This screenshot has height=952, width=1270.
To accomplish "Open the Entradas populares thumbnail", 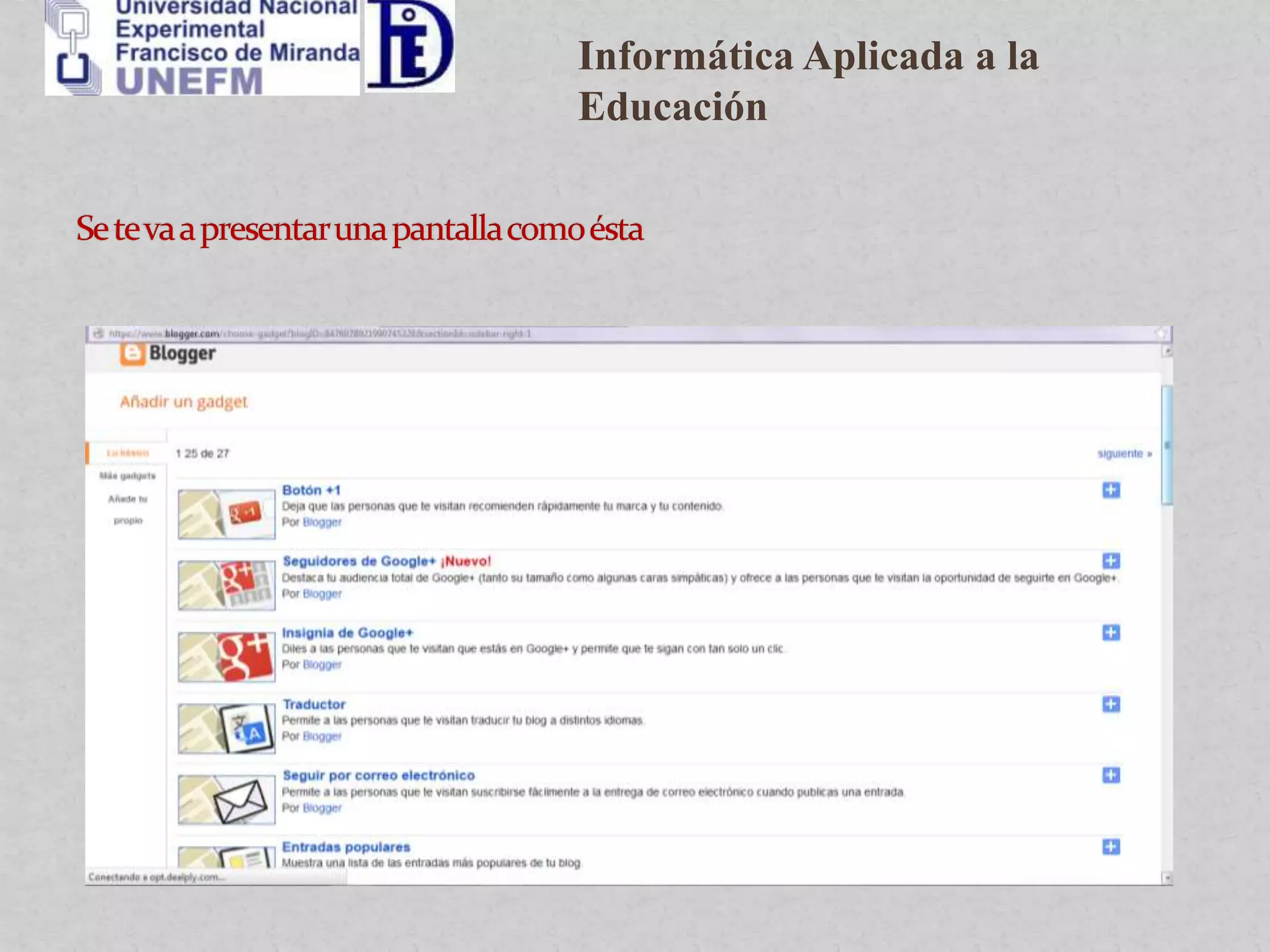I will [x=226, y=857].
